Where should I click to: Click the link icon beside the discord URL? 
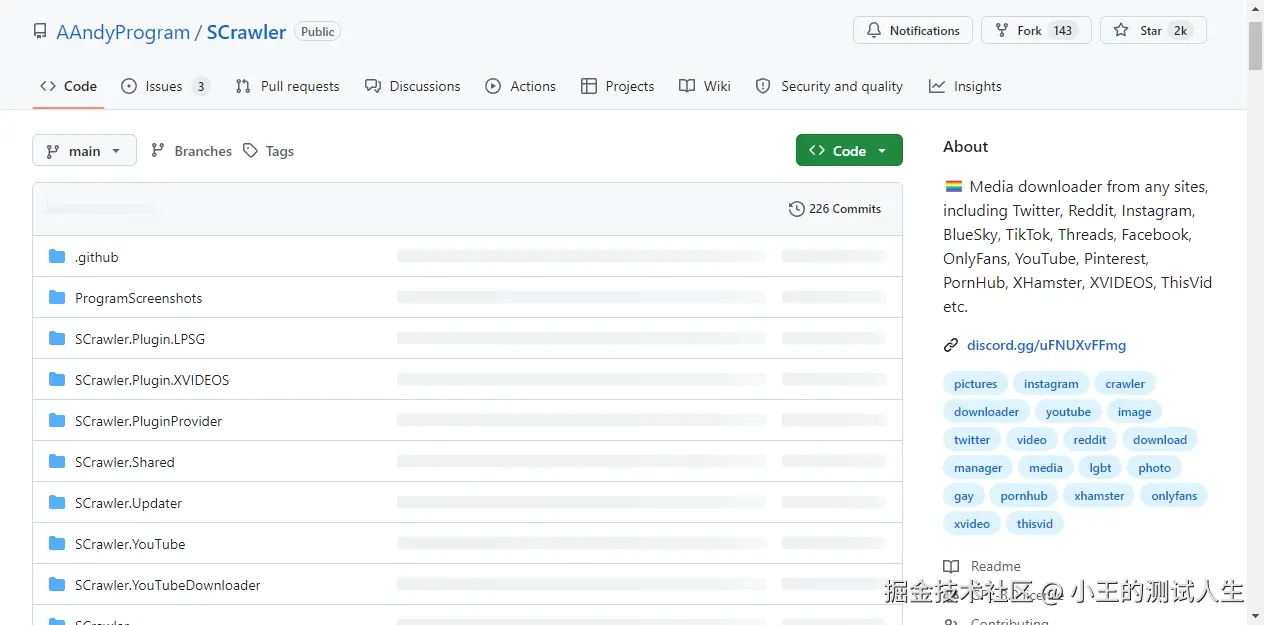coord(951,345)
